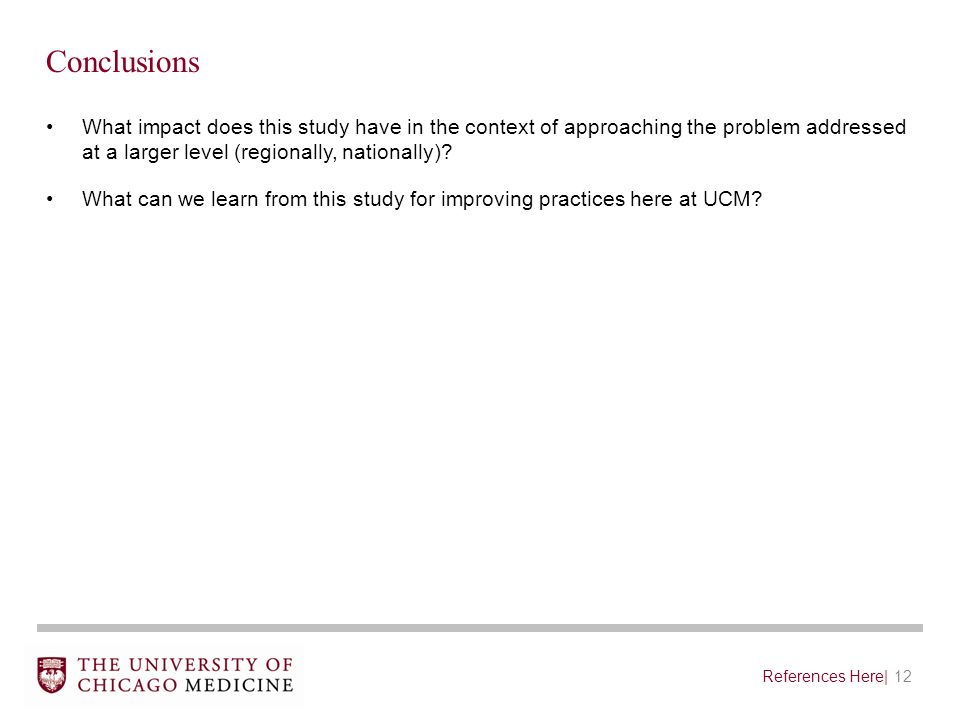
Task: Click the 'THE UNIVERSITY OF' logo text
Action: coord(185,665)
